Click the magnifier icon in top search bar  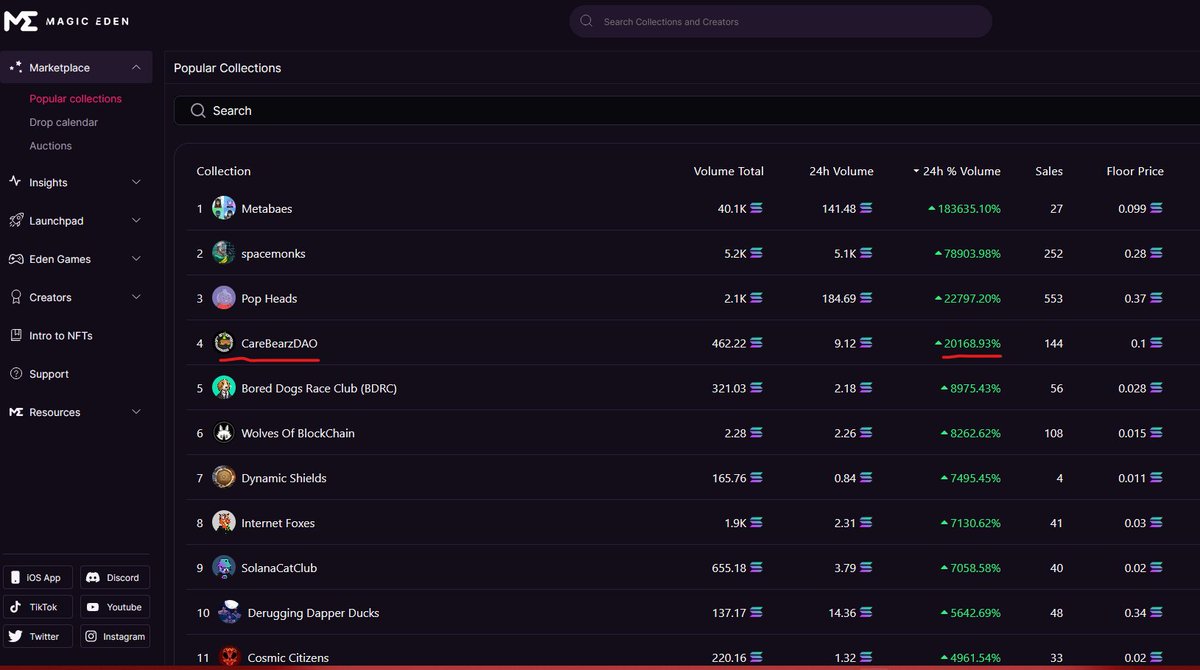(586, 21)
